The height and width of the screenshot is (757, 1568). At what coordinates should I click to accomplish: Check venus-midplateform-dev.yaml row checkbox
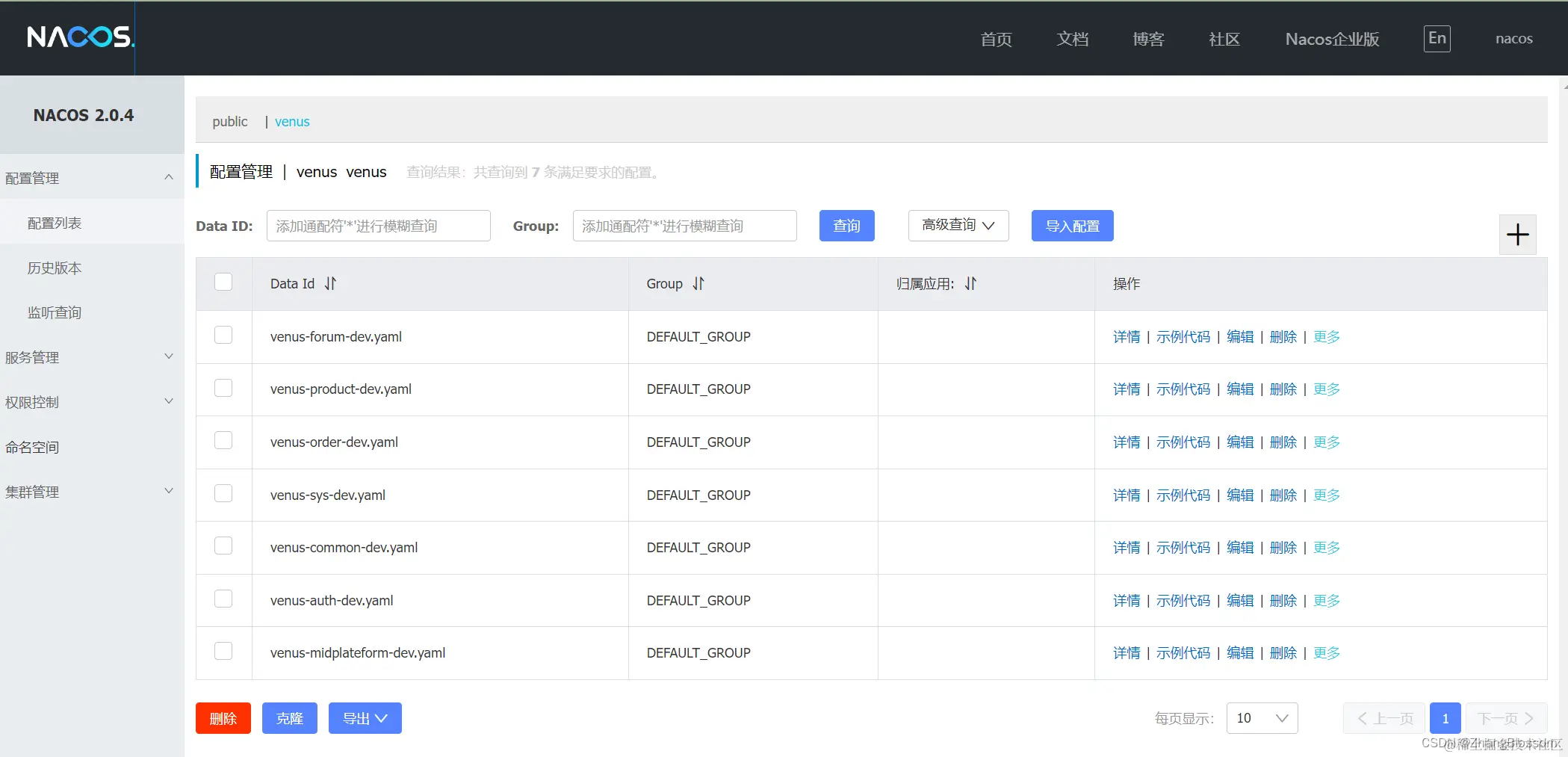(x=223, y=651)
